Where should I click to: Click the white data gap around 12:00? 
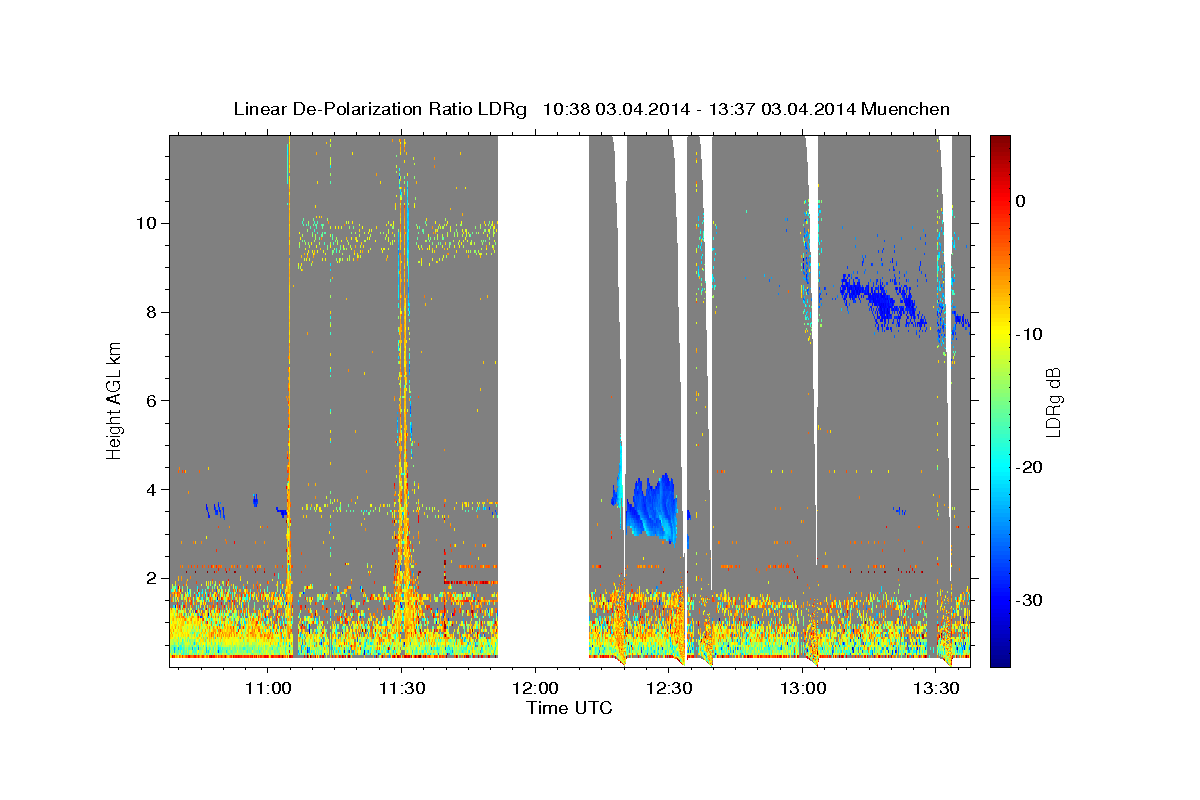pos(543,400)
